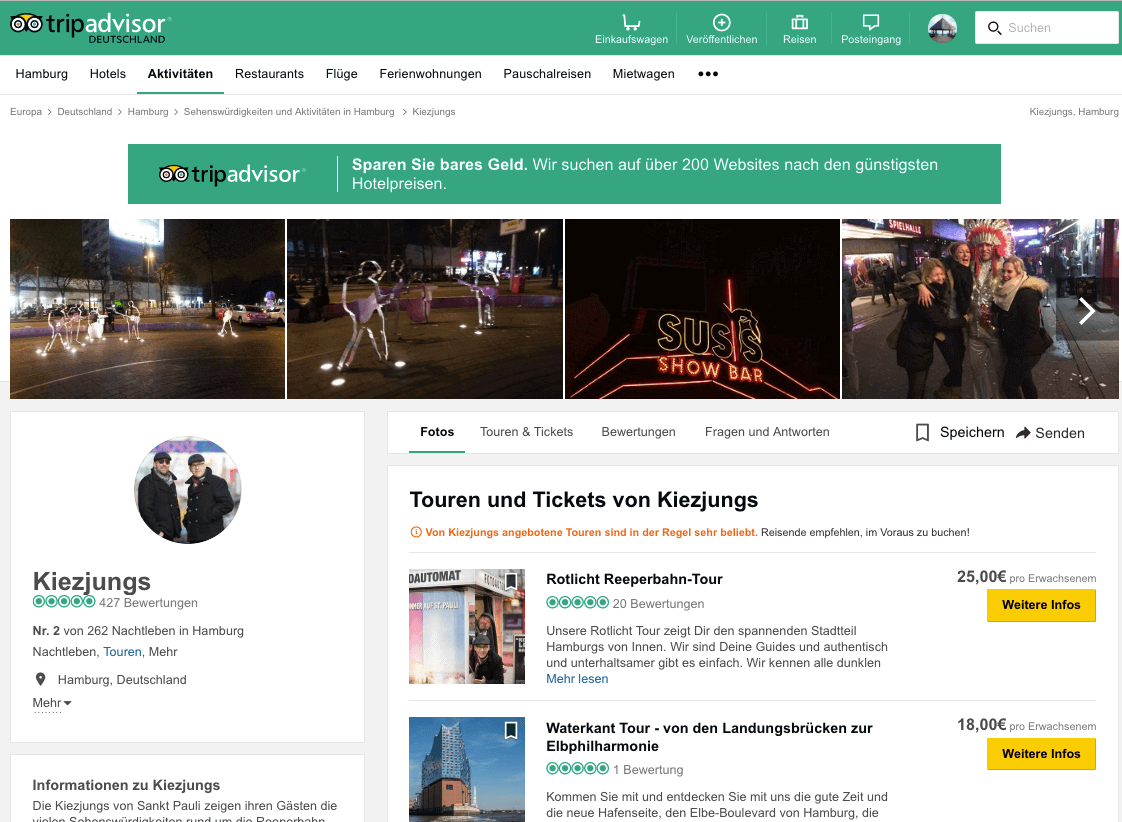This screenshot has width=1122, height=822.
Task: Click the Veröffentlichen plus icon
Action: [x=721, y=22]
